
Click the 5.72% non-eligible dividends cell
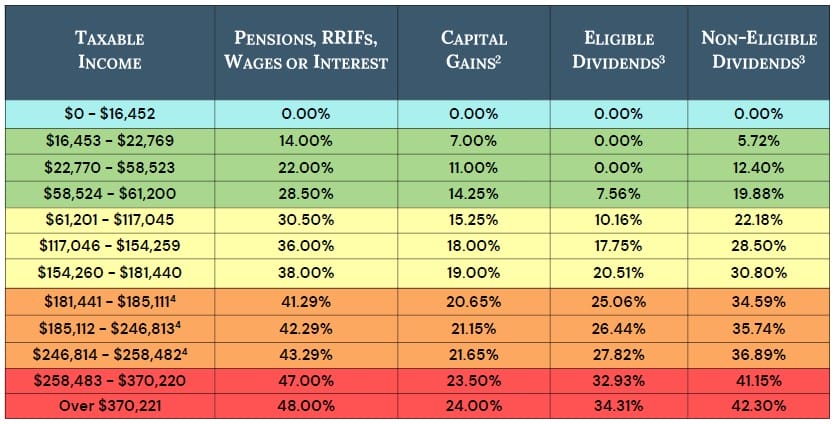(x=757, y=140)
